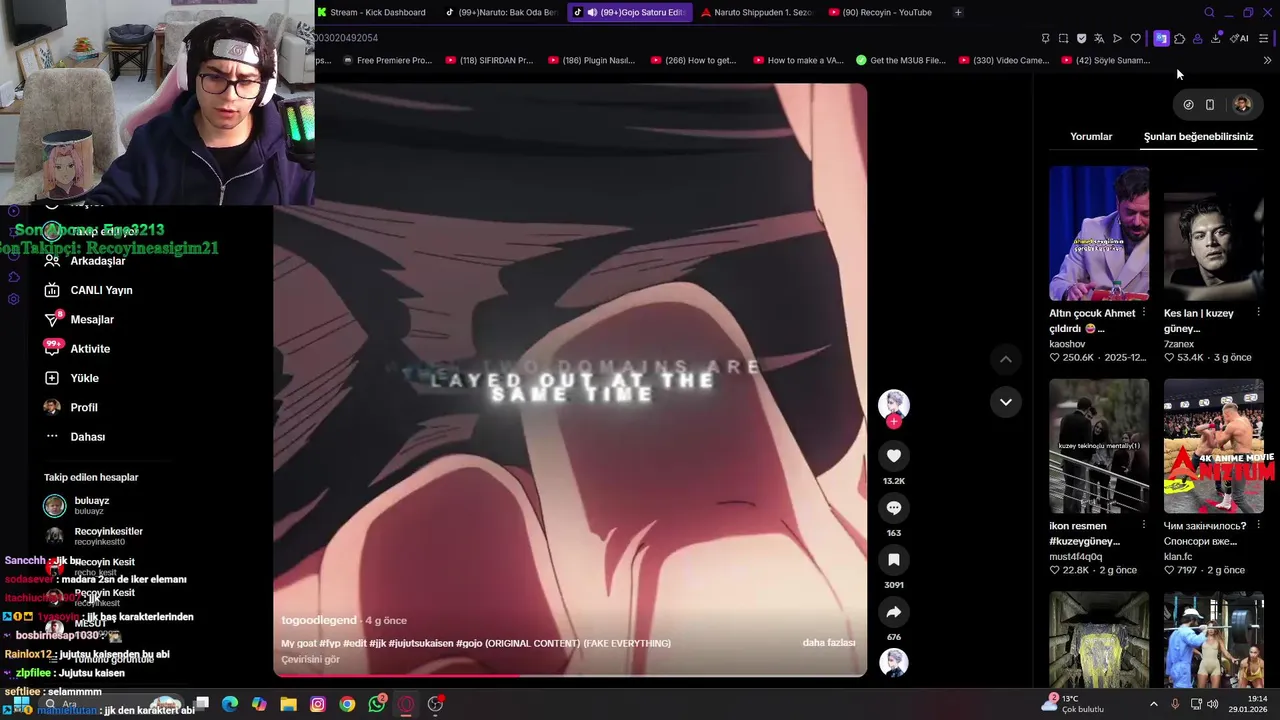Open How to make a VA bookmark
Screen dimensions: 1280x720
pos(797,60)
